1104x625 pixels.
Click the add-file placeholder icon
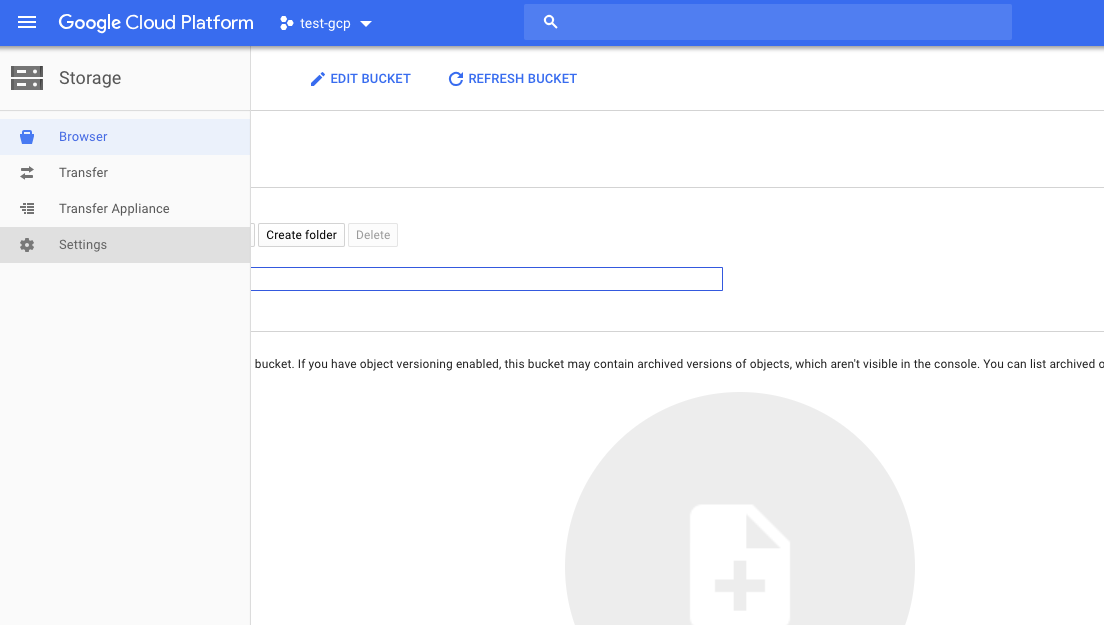click(739, 563)
